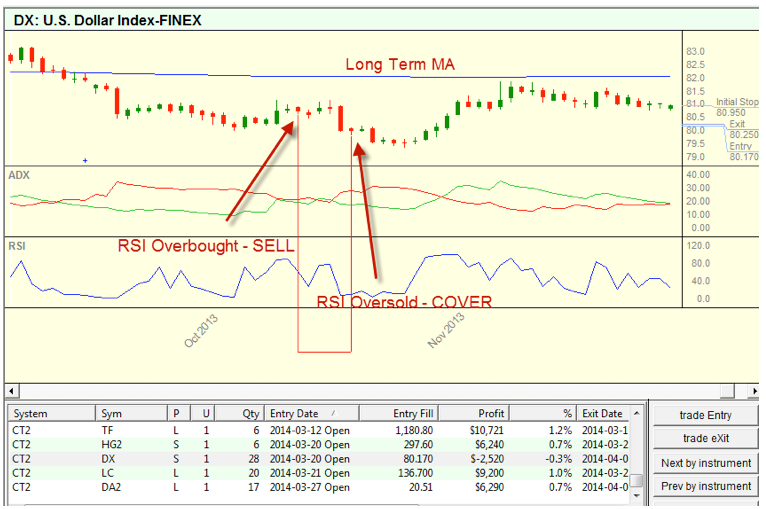Click the $9,200 profit cell
Viewport: 766px width, 509px height.
(489, 473)
